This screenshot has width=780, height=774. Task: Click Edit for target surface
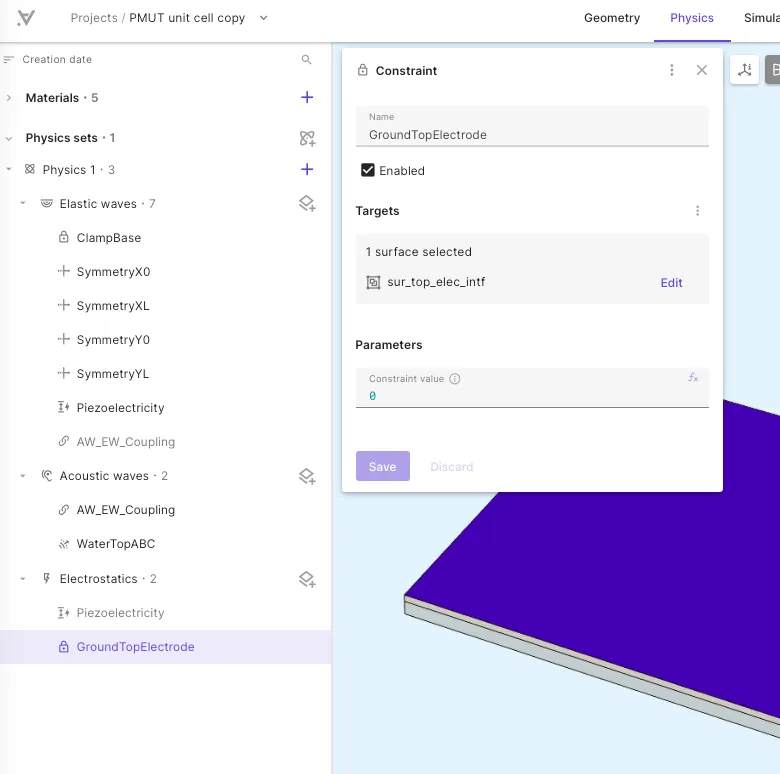[671, 283]
